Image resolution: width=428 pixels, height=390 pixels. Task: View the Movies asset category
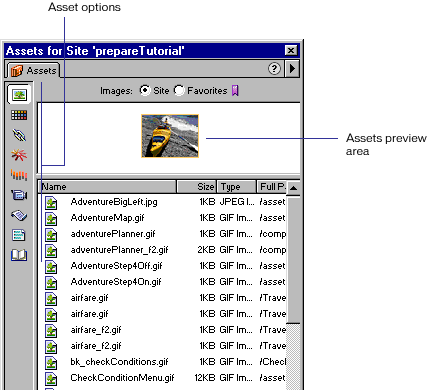click(19, 195)
